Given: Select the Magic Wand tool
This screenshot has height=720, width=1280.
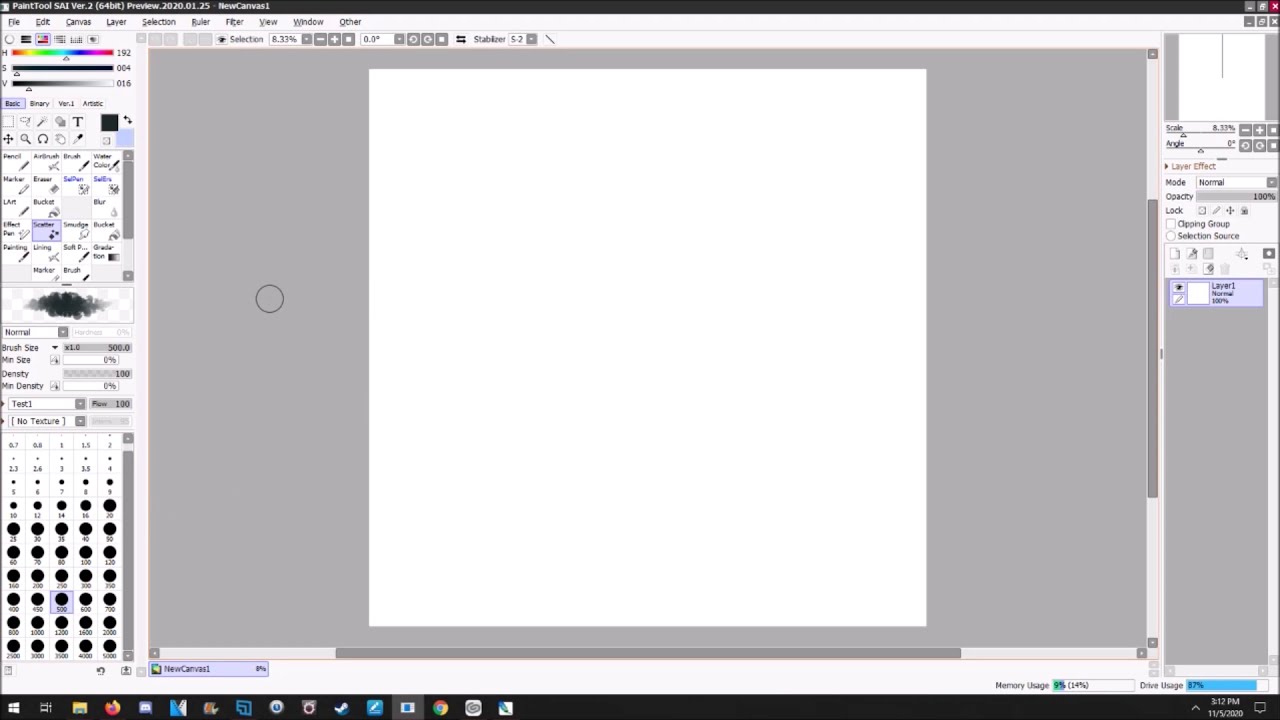Looking at the screenshot, I should (x=43, y=122).
